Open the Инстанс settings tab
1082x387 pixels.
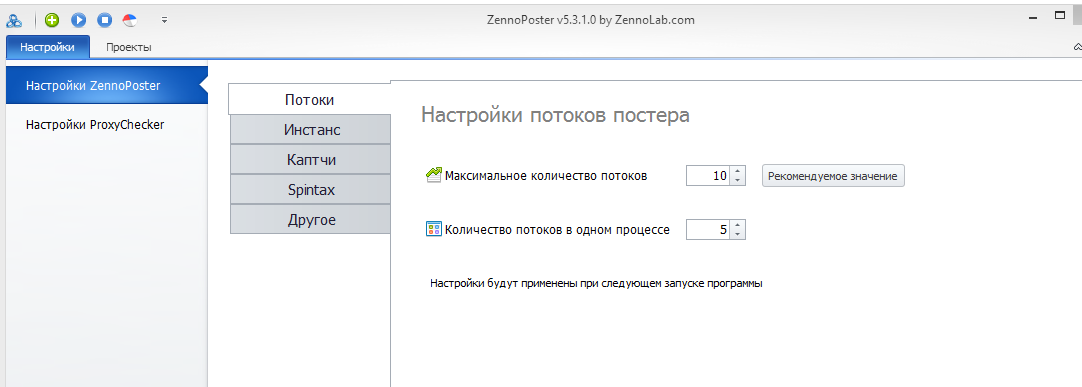(311, 130)
